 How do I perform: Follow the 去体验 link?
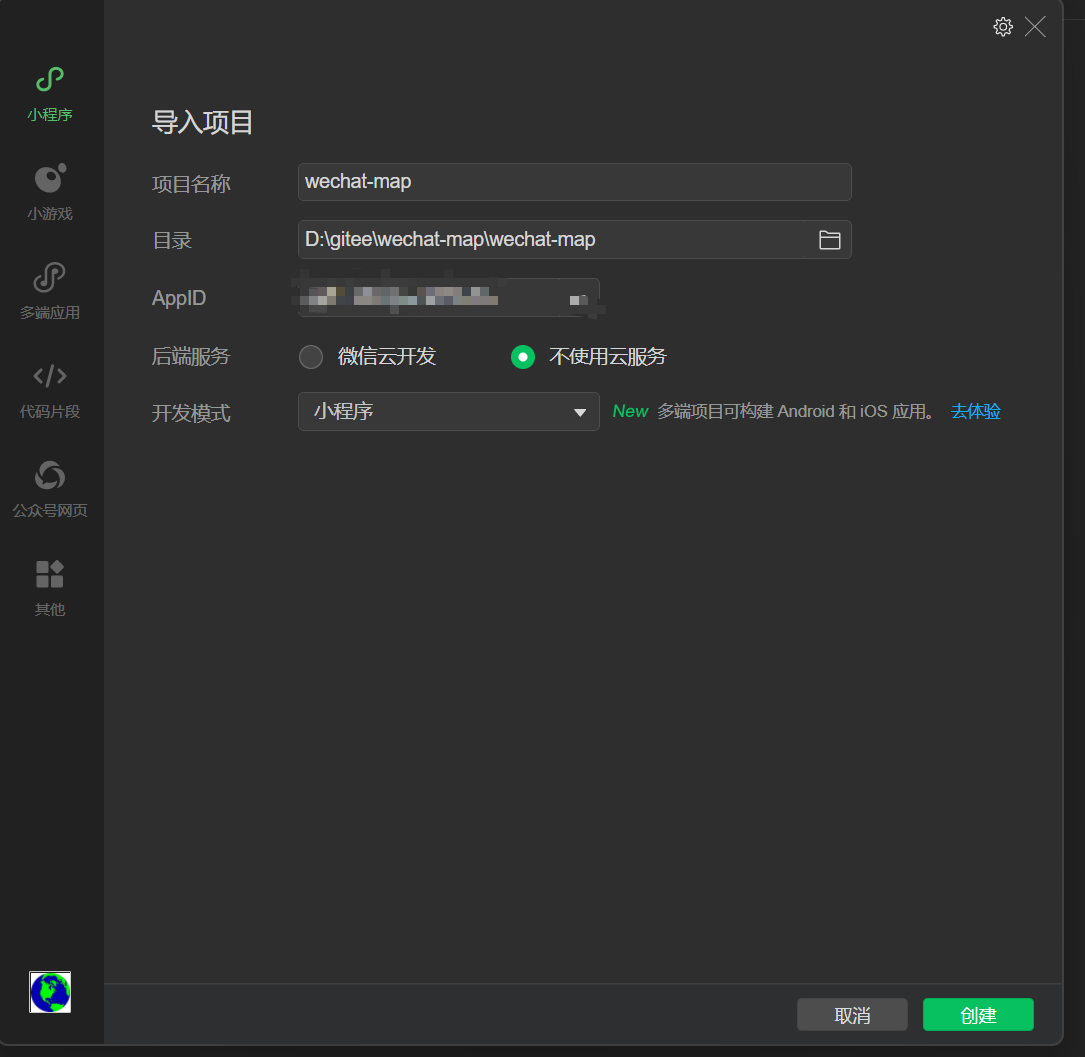(x=976, y=412)
